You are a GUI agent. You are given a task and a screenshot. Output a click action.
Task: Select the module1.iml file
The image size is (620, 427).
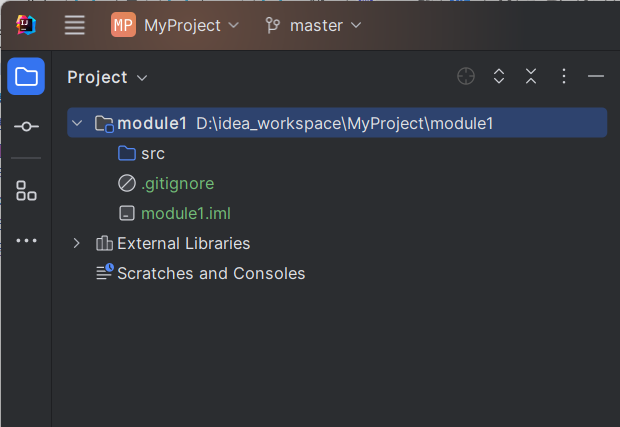[186, 213]
